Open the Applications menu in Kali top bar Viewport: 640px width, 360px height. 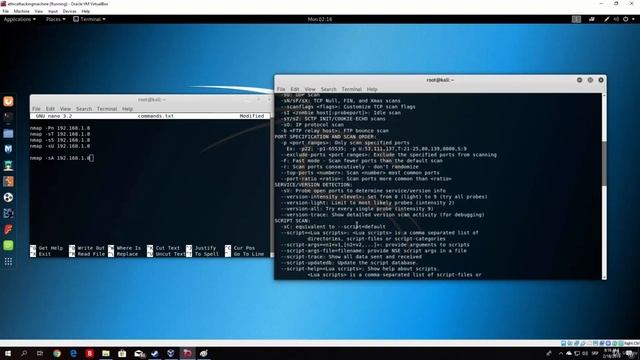(20, 19)
